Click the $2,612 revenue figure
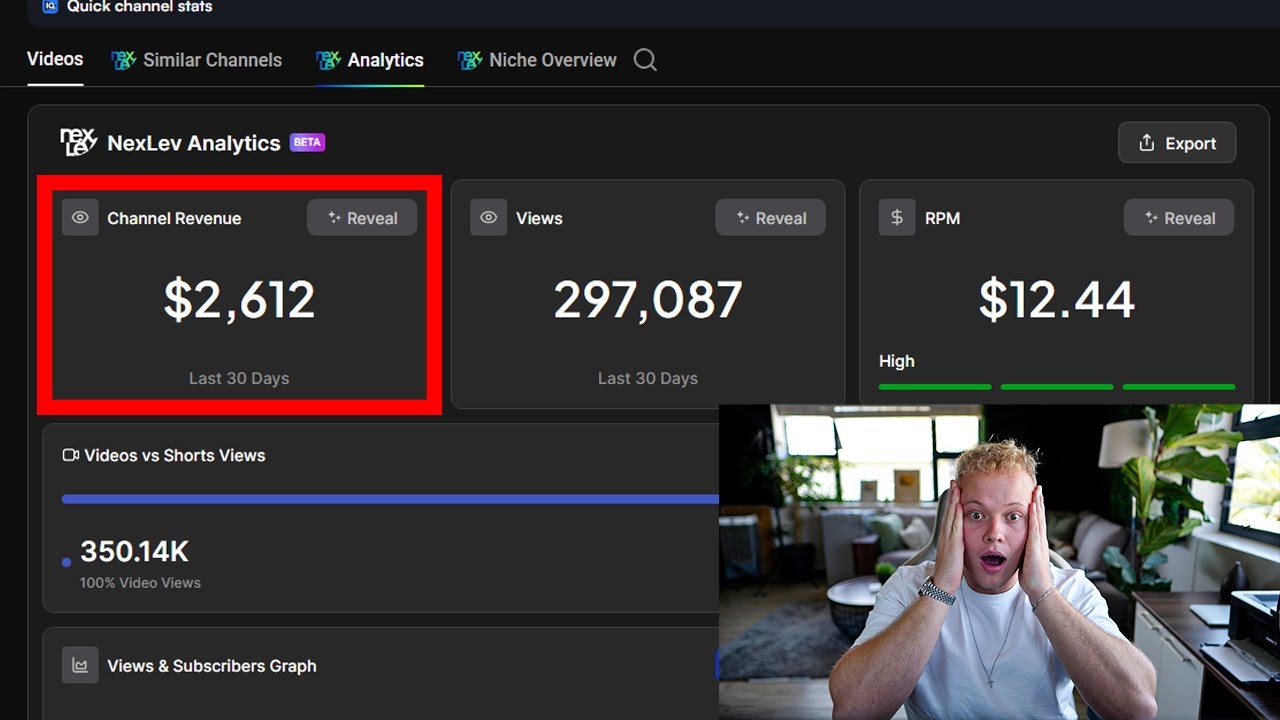 tap(239, 300)
